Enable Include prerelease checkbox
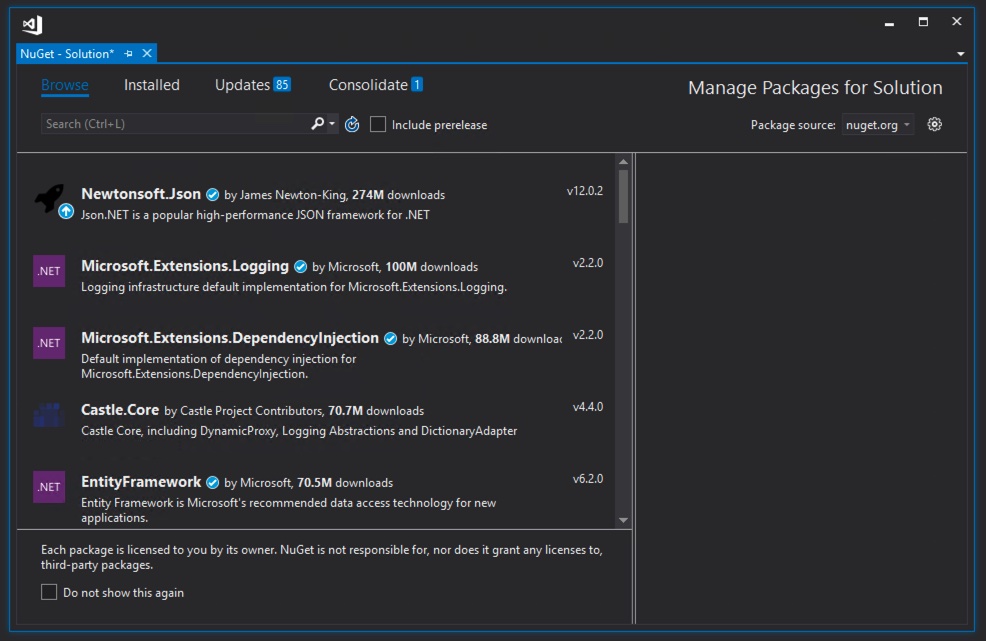The width and height of the screenshot is (986, 641). pos(378,125)
